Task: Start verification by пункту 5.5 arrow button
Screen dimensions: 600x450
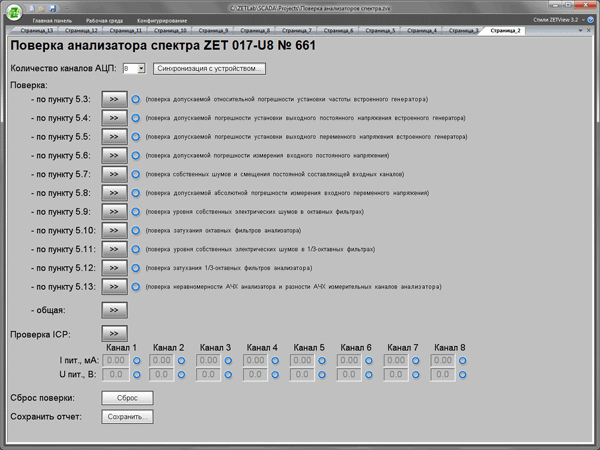Action: (114, 137)
